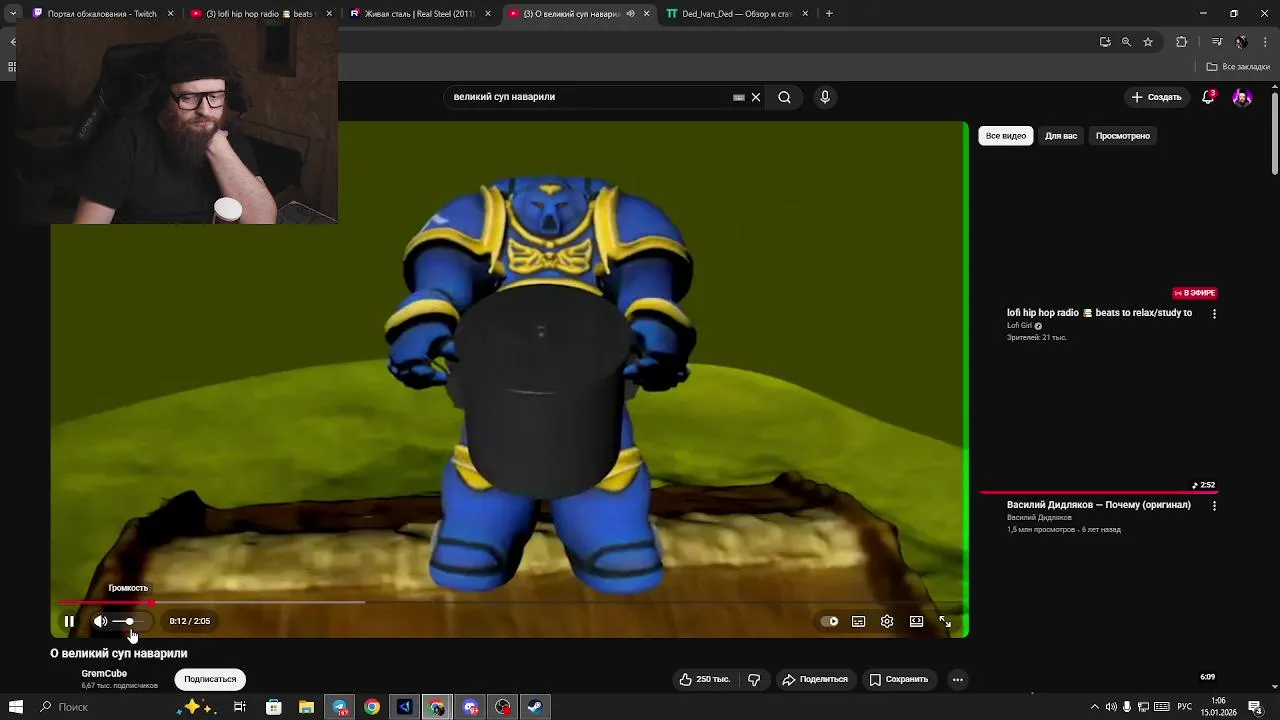The width and height of the screenshot is (1280, 720).
Task: Open YouTube notifications with the bell icon
Action: [1208, 97]
